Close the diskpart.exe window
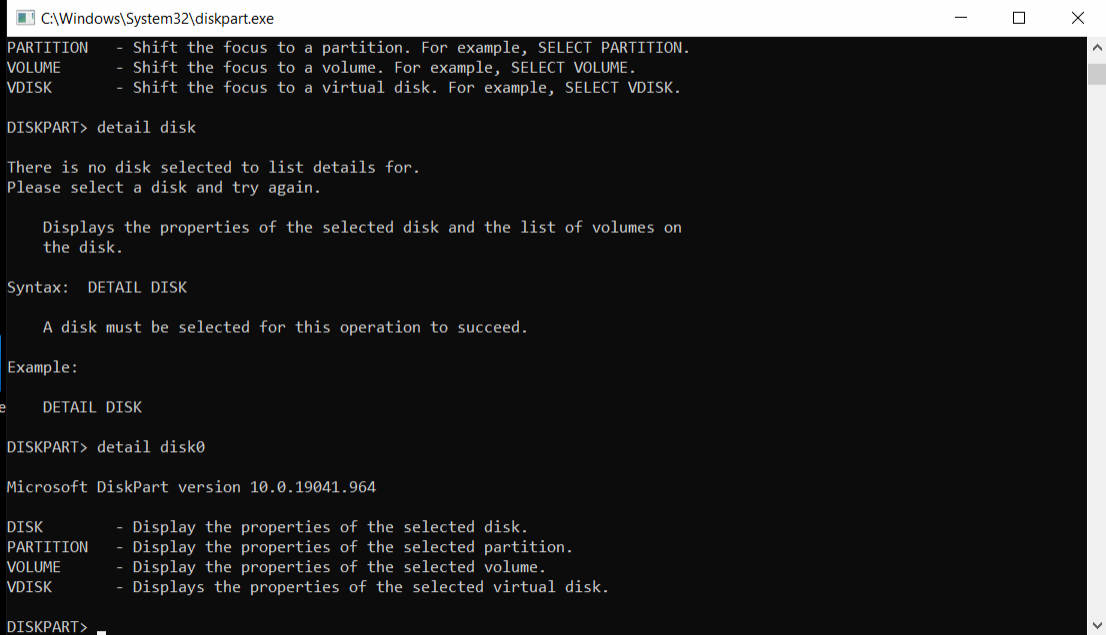This screenshot has width=1106, height=635. click(1077, 18)
